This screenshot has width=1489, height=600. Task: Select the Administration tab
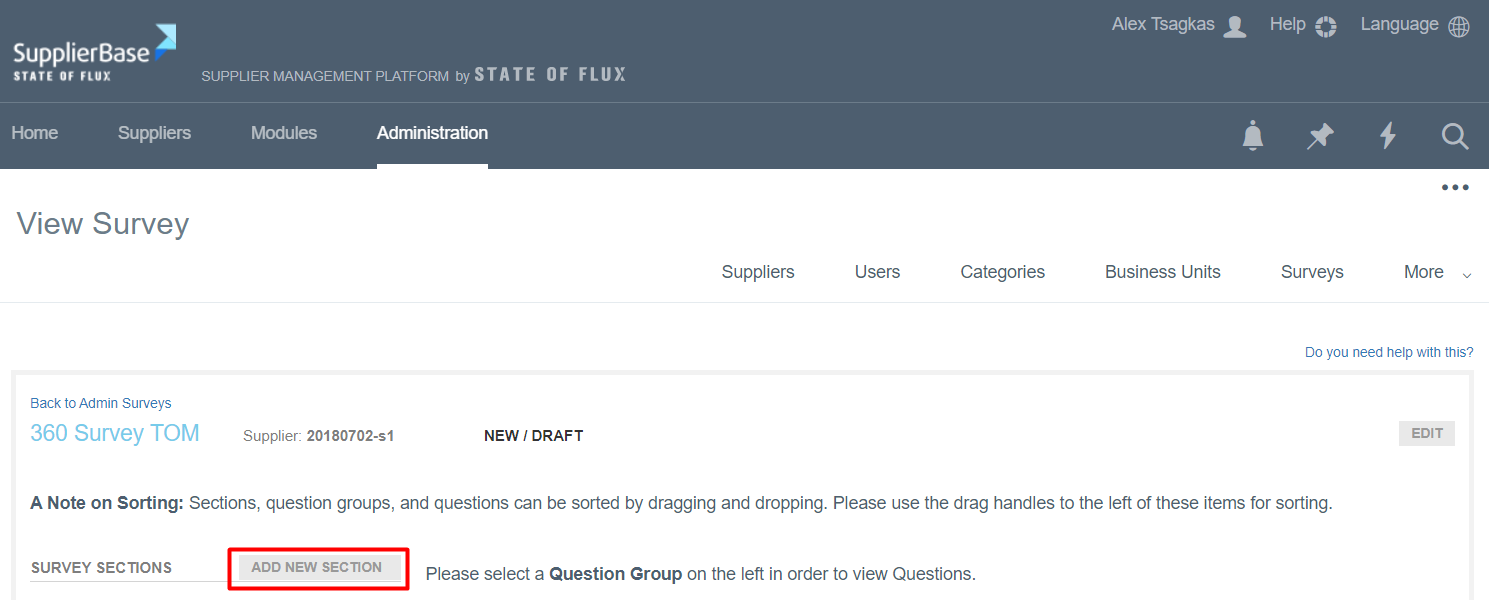[x=432, y=133]
